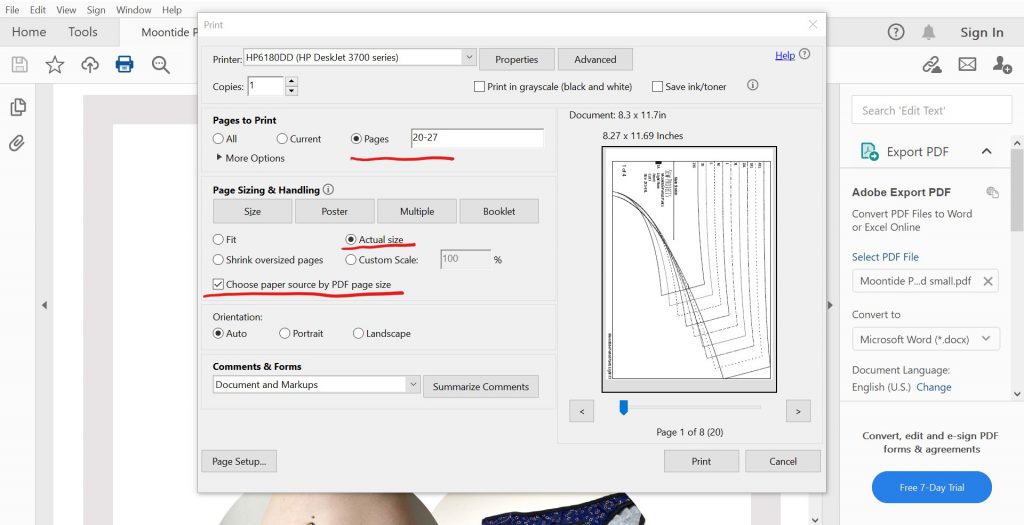Click the help question mark icon in the Acrobat header
This screenshot has height=525, width=1024.
coord(895,31)
